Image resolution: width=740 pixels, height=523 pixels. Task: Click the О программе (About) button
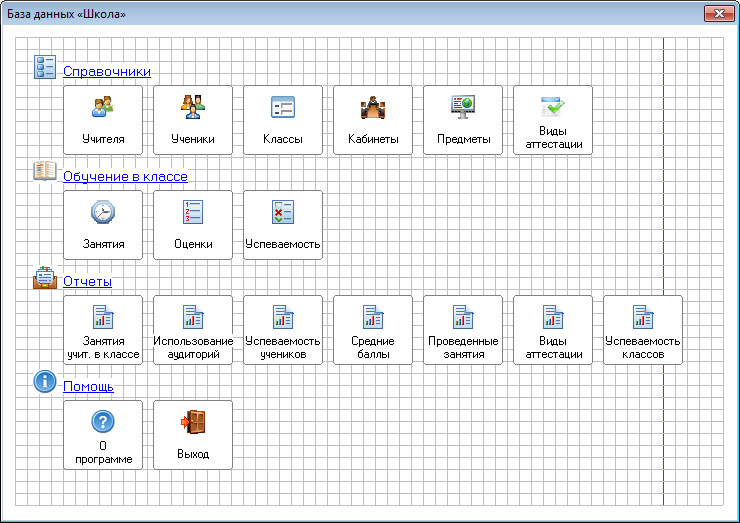103,435
